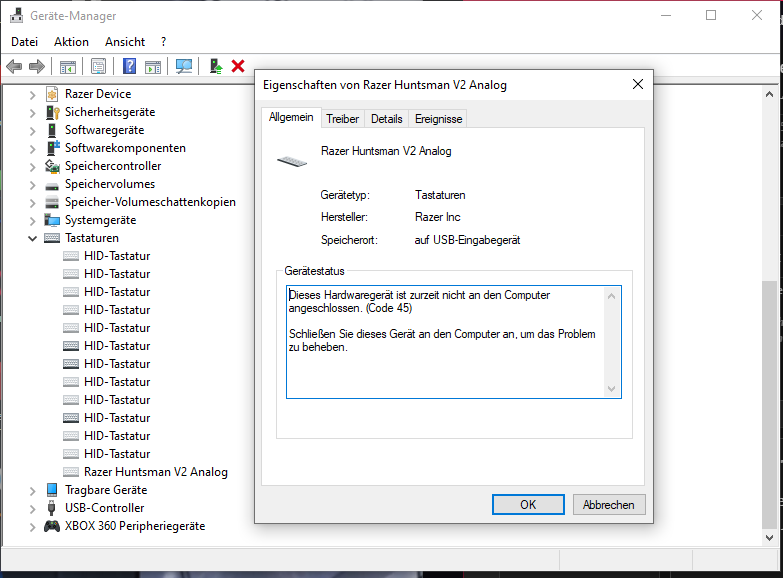Collapse the Tastaturen node
This screenshot has width=783, height=578.
[x=32, y=238]
